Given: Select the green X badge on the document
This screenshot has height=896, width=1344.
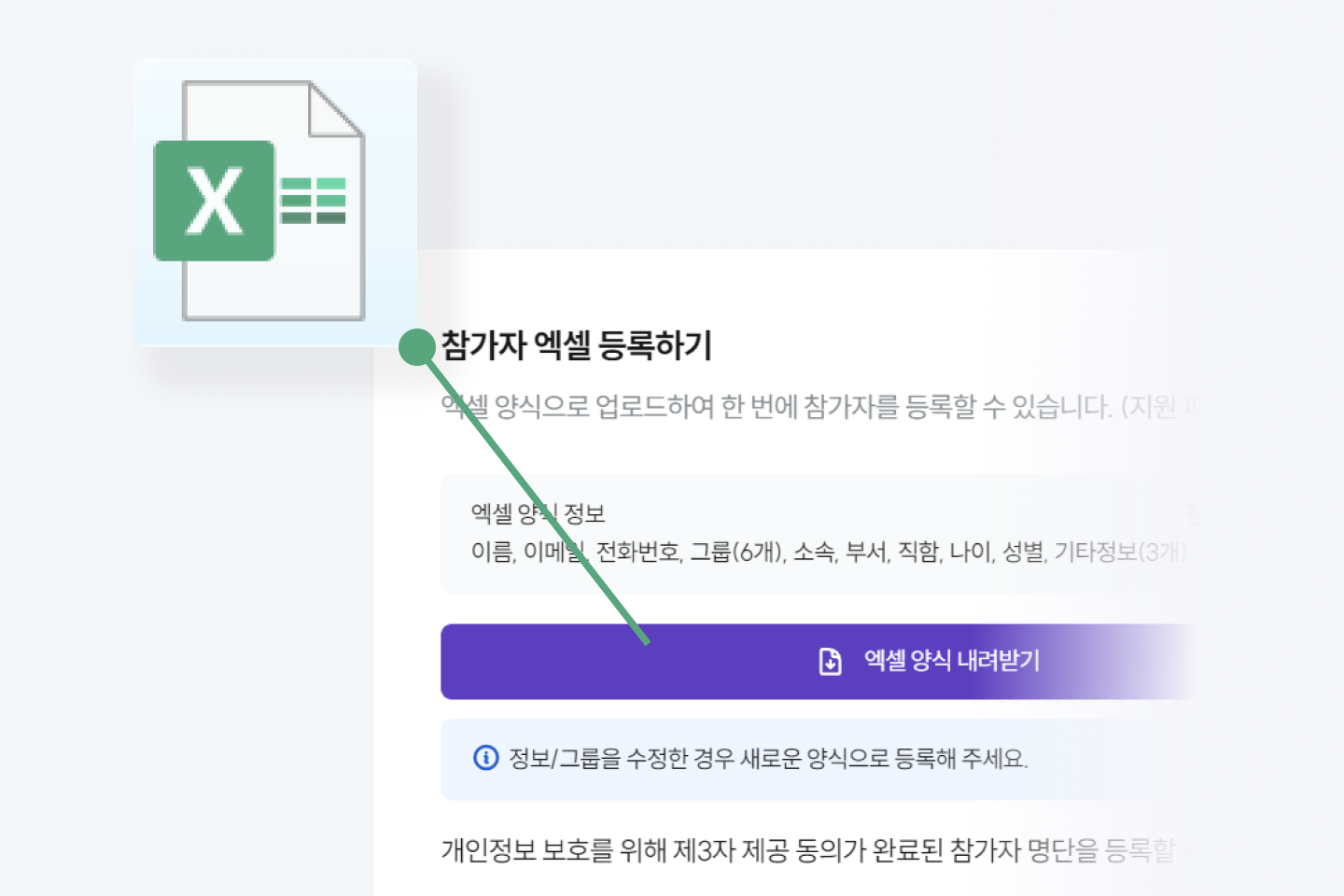Looking at the screenshot, I should tap(215, 201).
